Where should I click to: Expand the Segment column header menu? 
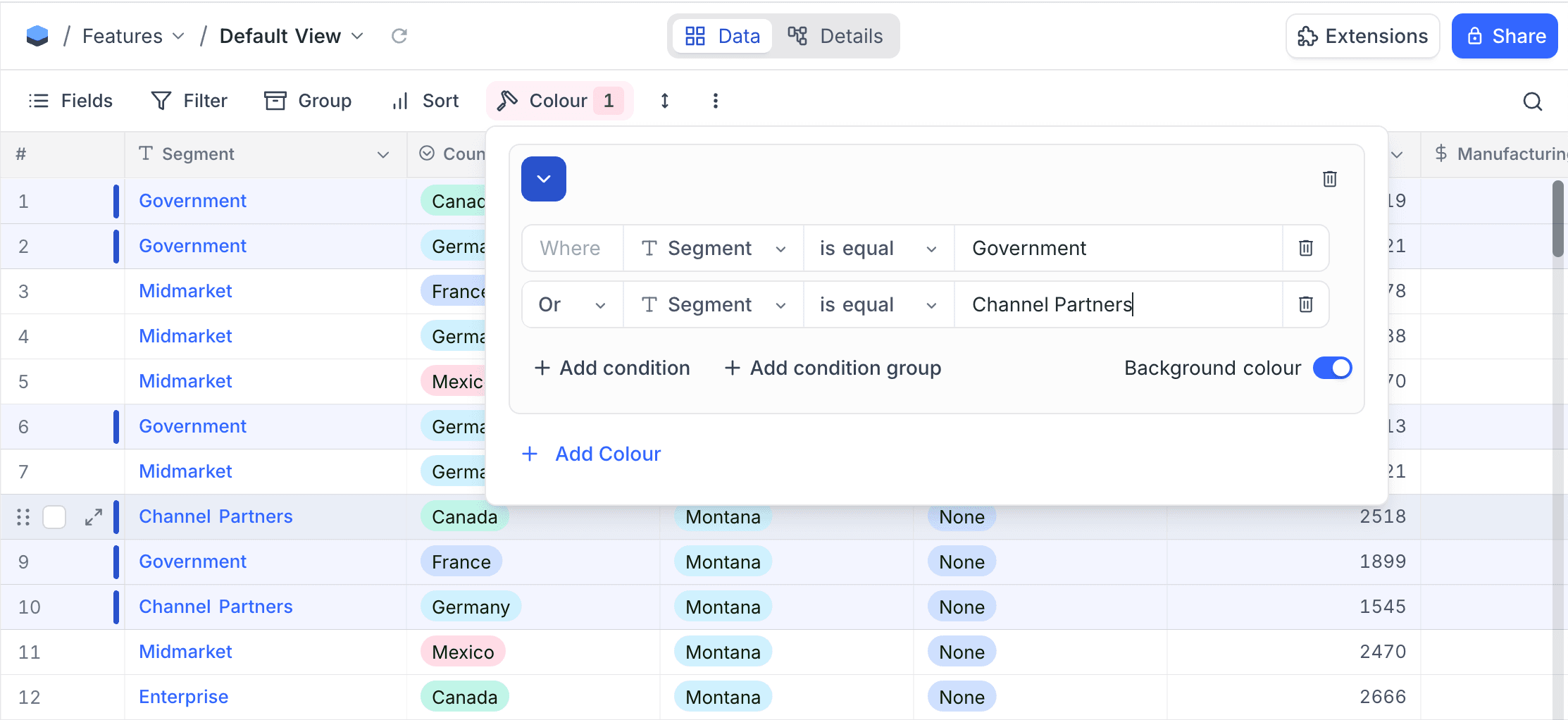[x=383, y=154]
